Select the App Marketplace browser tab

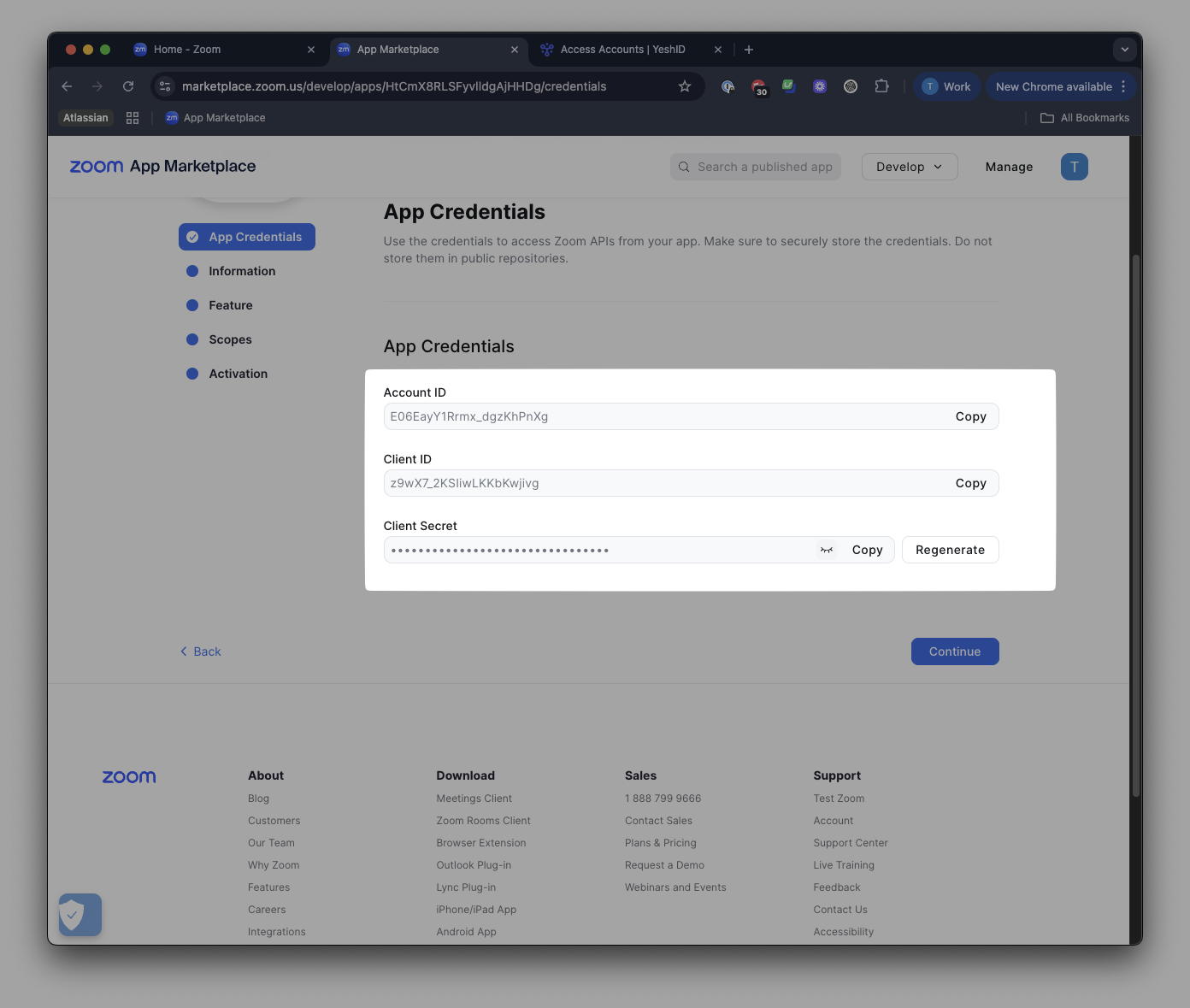(x=427, y=50)
